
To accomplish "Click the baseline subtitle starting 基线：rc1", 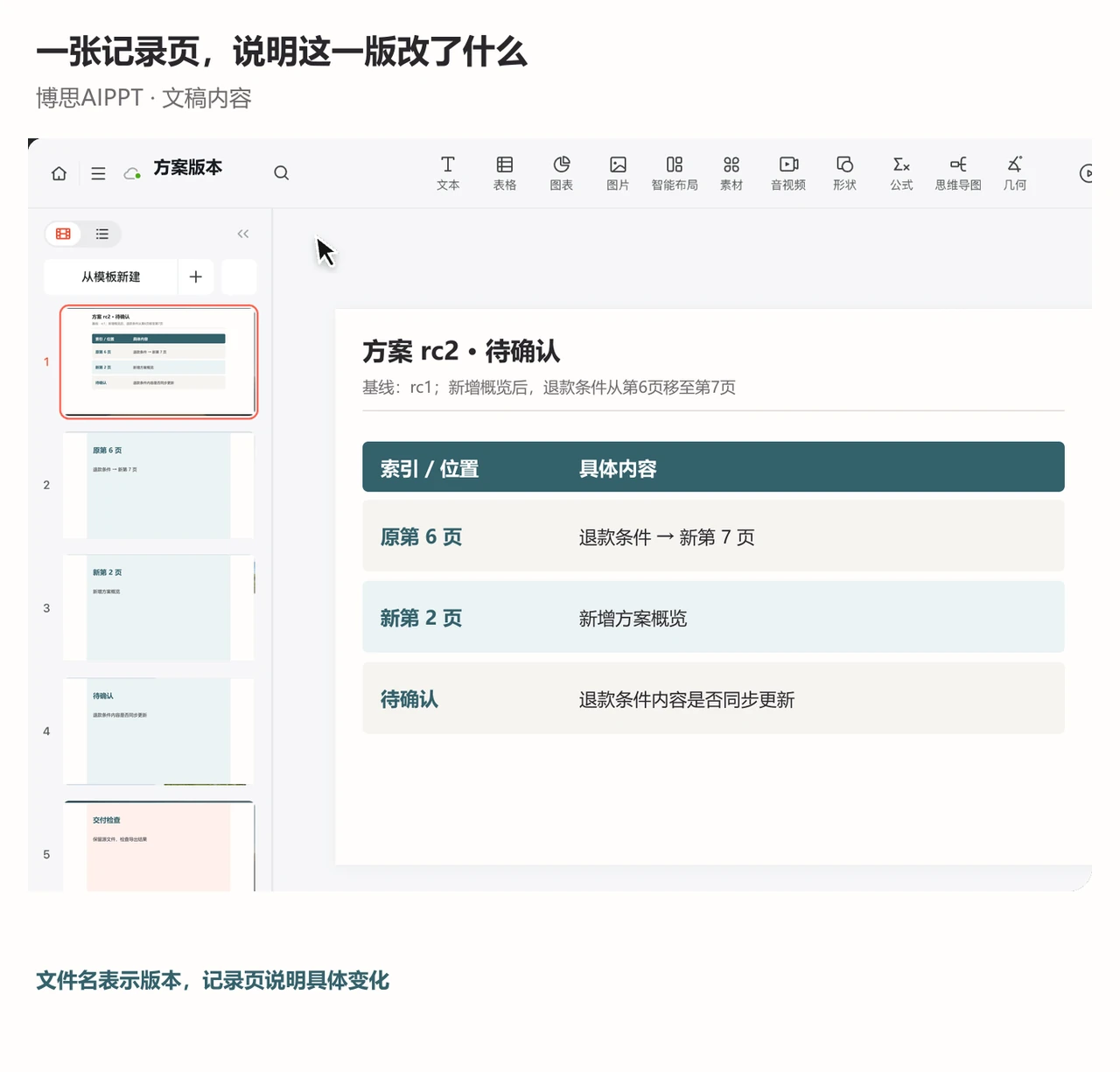I will [x=549, y=388].
